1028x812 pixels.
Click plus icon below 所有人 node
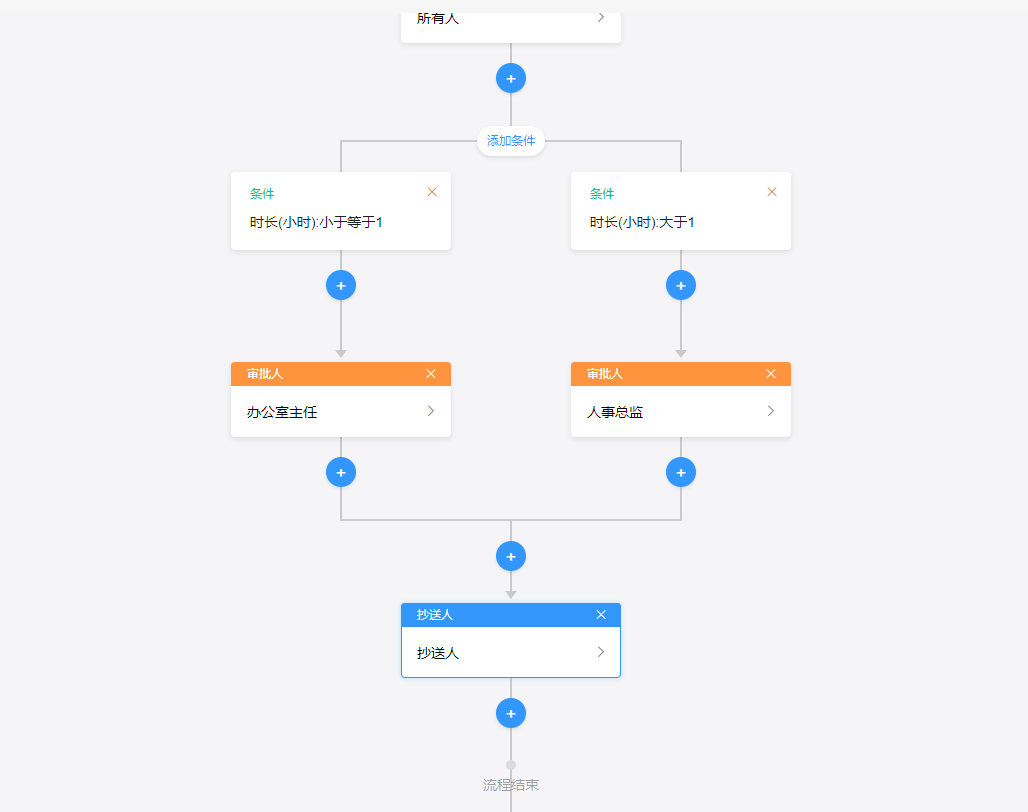[511, 78]
